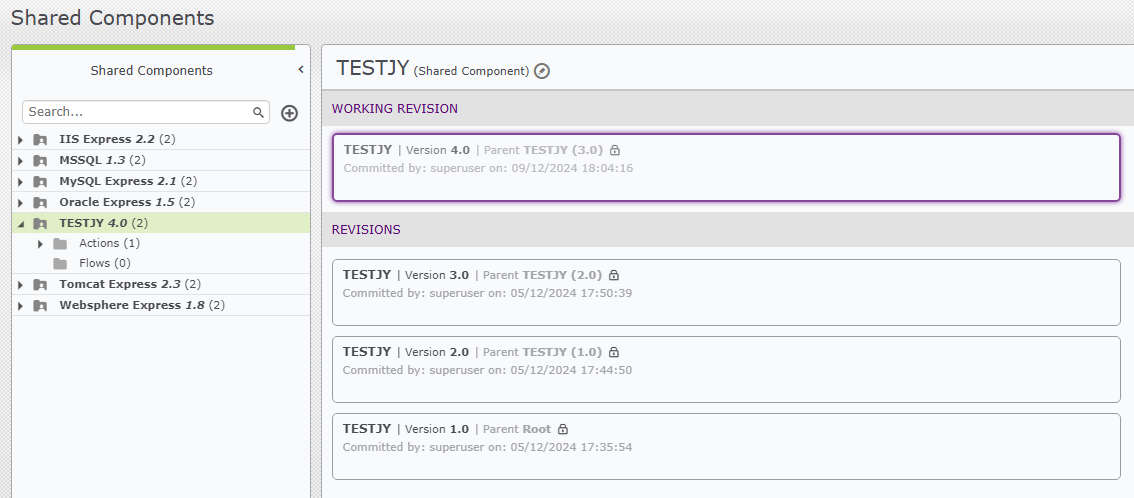Click the search magnifier icon
The width and height of the screenshot is (1134, 498).
coord(258,112)
